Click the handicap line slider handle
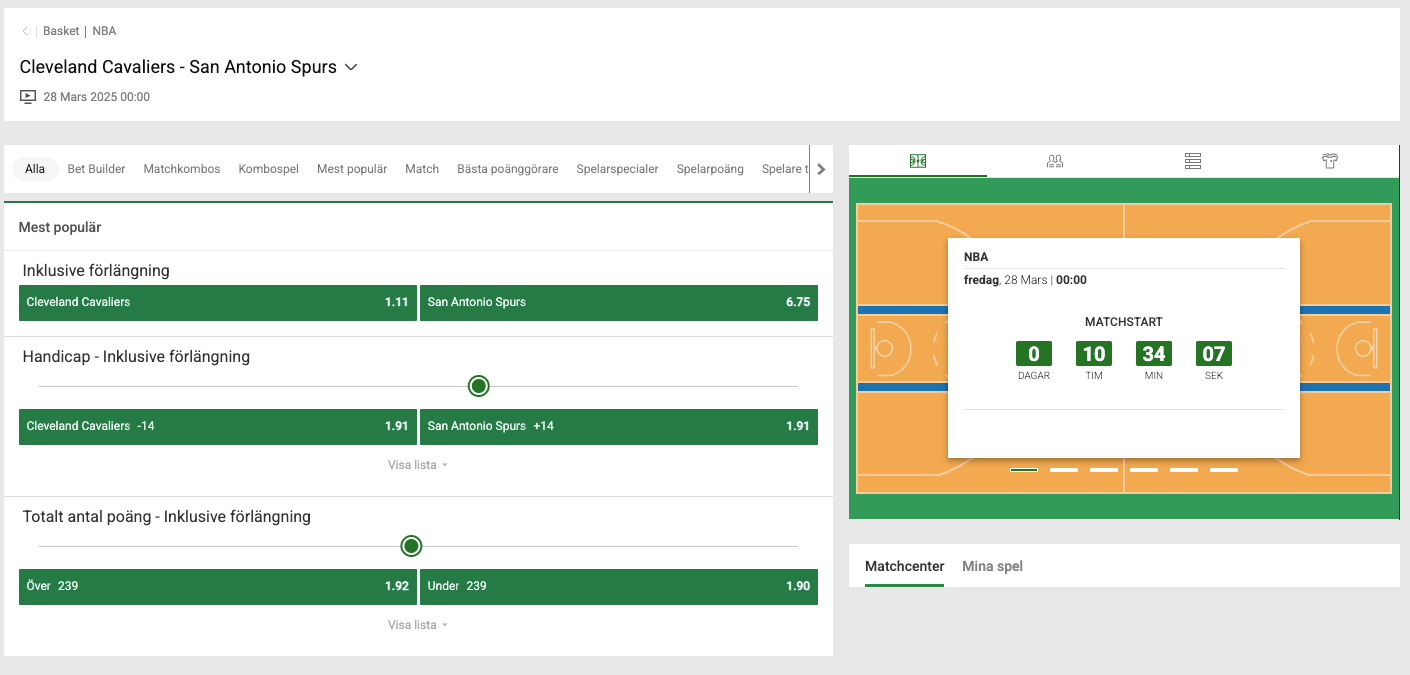 [478, 386]
